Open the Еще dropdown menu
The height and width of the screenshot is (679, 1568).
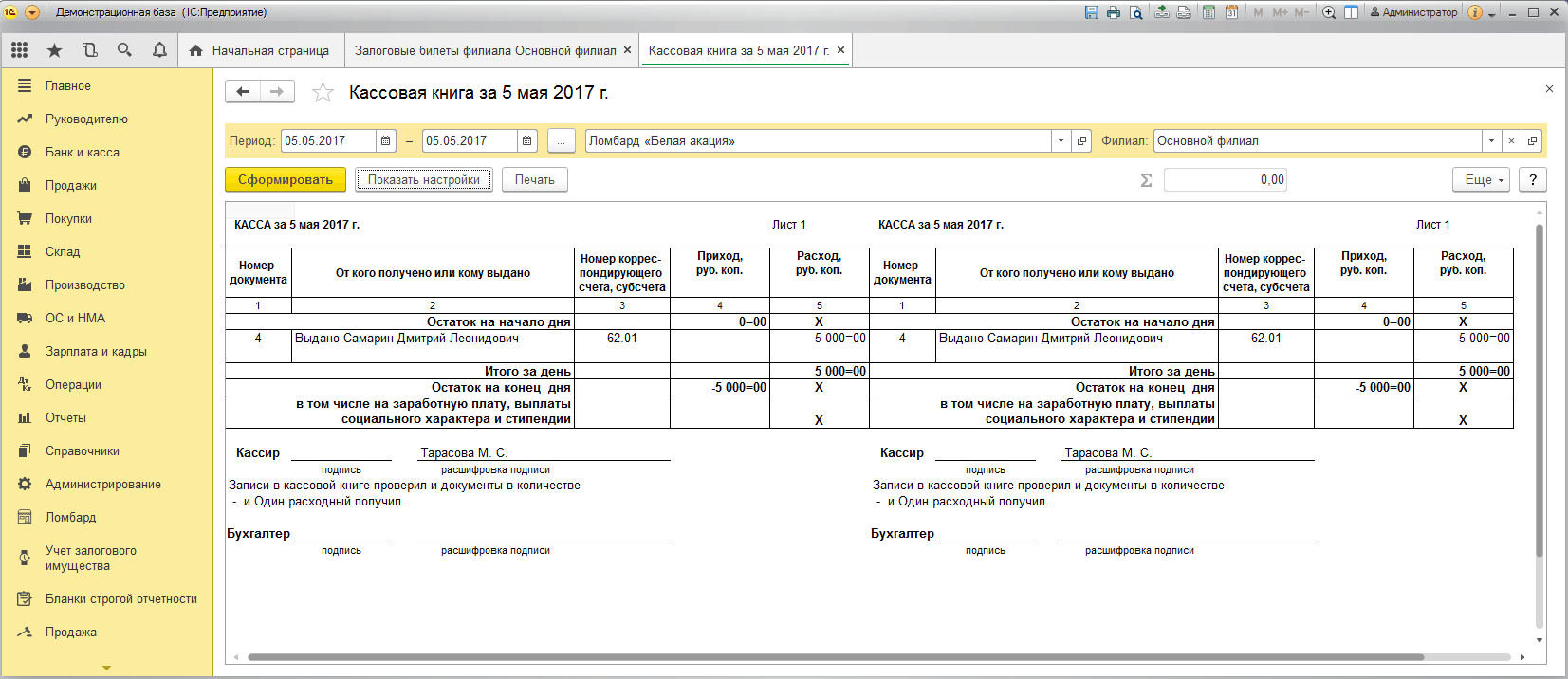(x=1481, y=179)
